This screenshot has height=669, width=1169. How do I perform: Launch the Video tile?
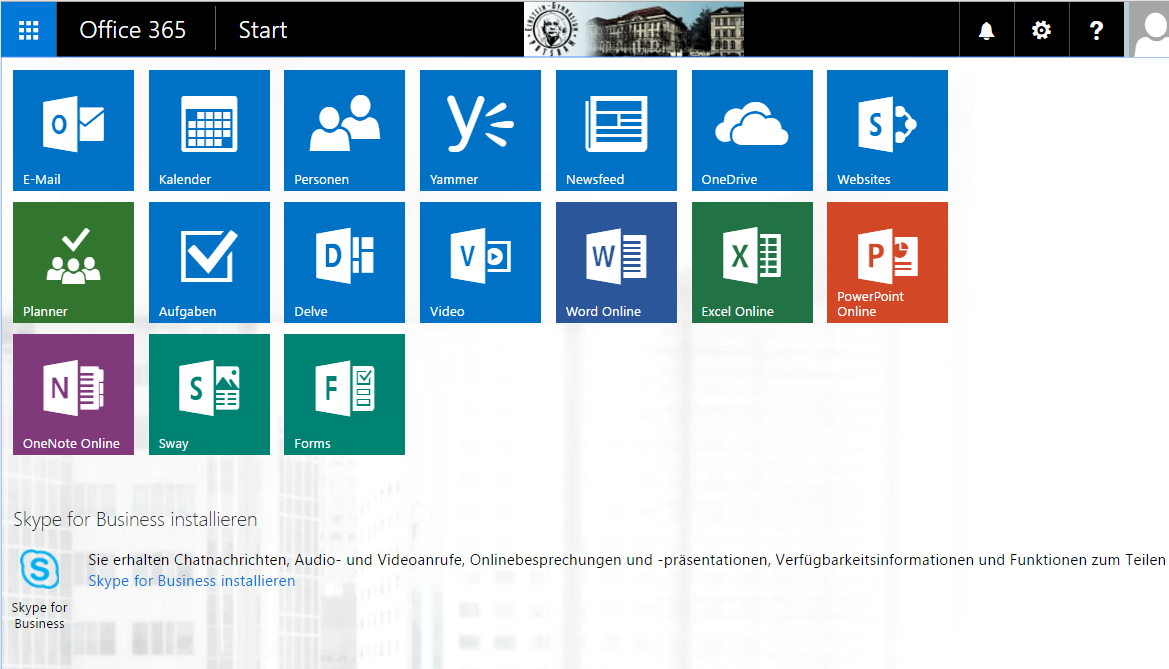click(x=480, y=262)
